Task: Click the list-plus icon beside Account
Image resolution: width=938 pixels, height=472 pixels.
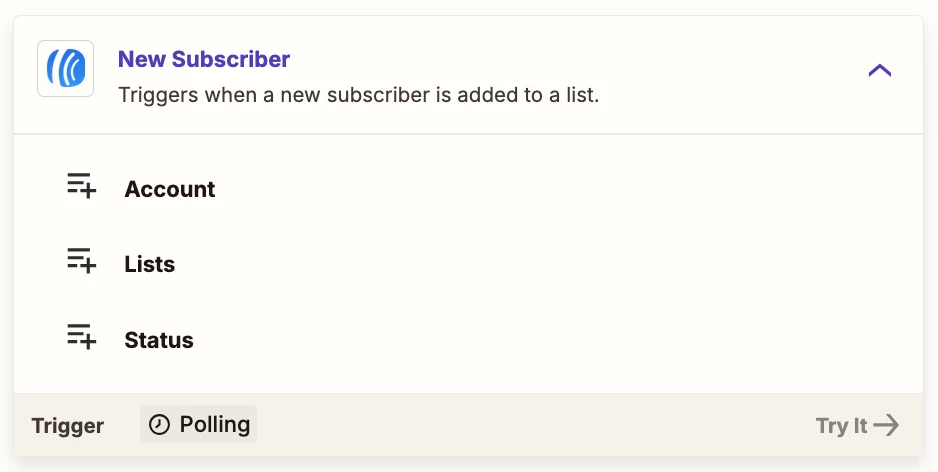Action: (81, 185)
